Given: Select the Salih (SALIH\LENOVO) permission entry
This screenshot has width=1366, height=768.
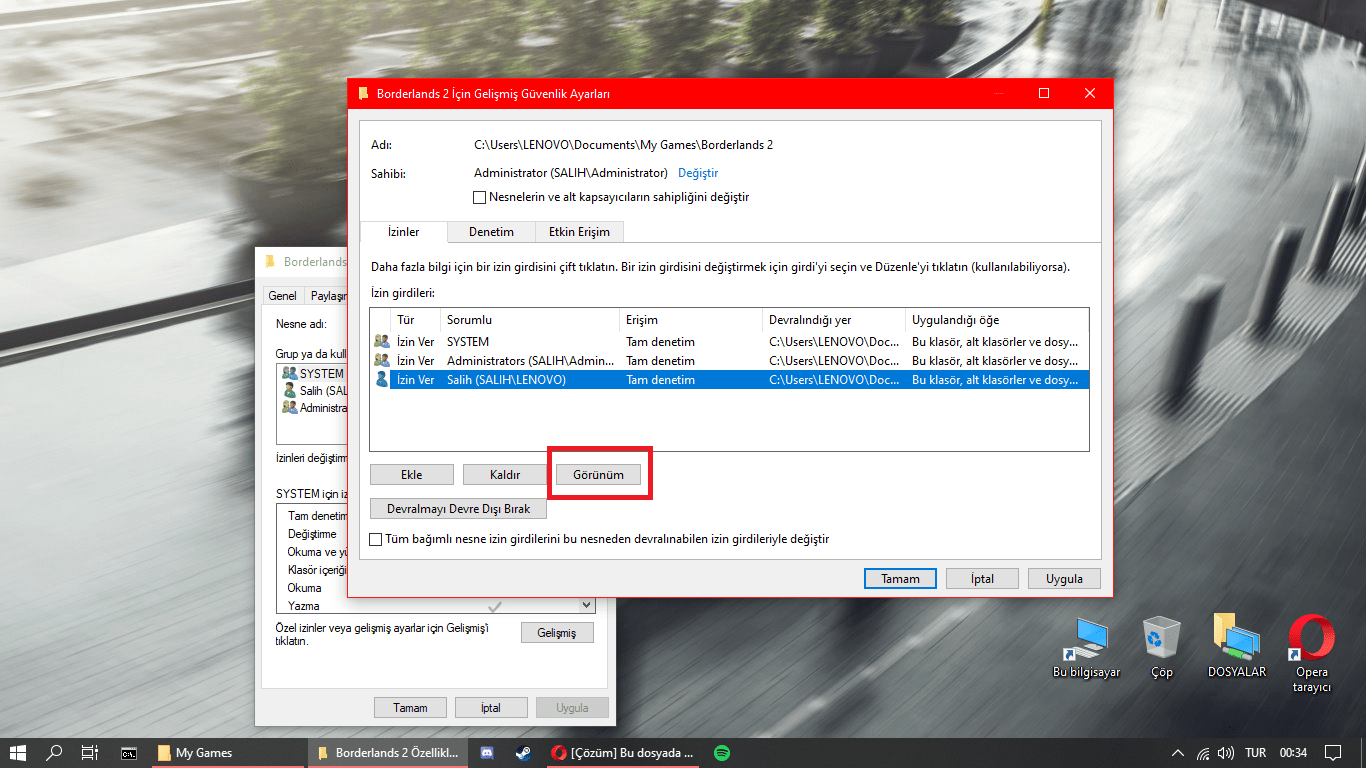Looking at the screenshot, I should [729, 380].
